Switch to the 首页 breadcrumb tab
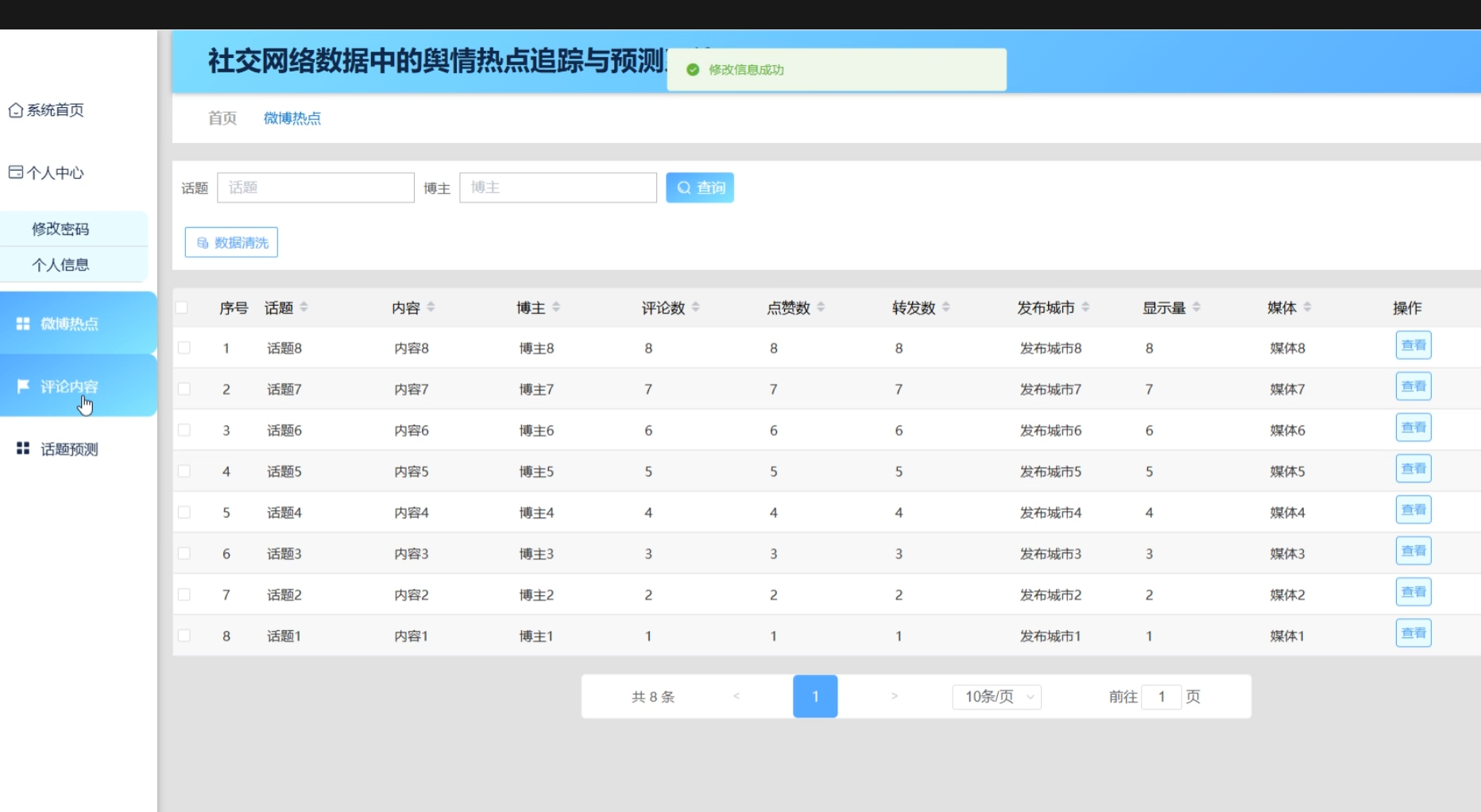Viewport: 1481px width, 812px height. (222, 118)
